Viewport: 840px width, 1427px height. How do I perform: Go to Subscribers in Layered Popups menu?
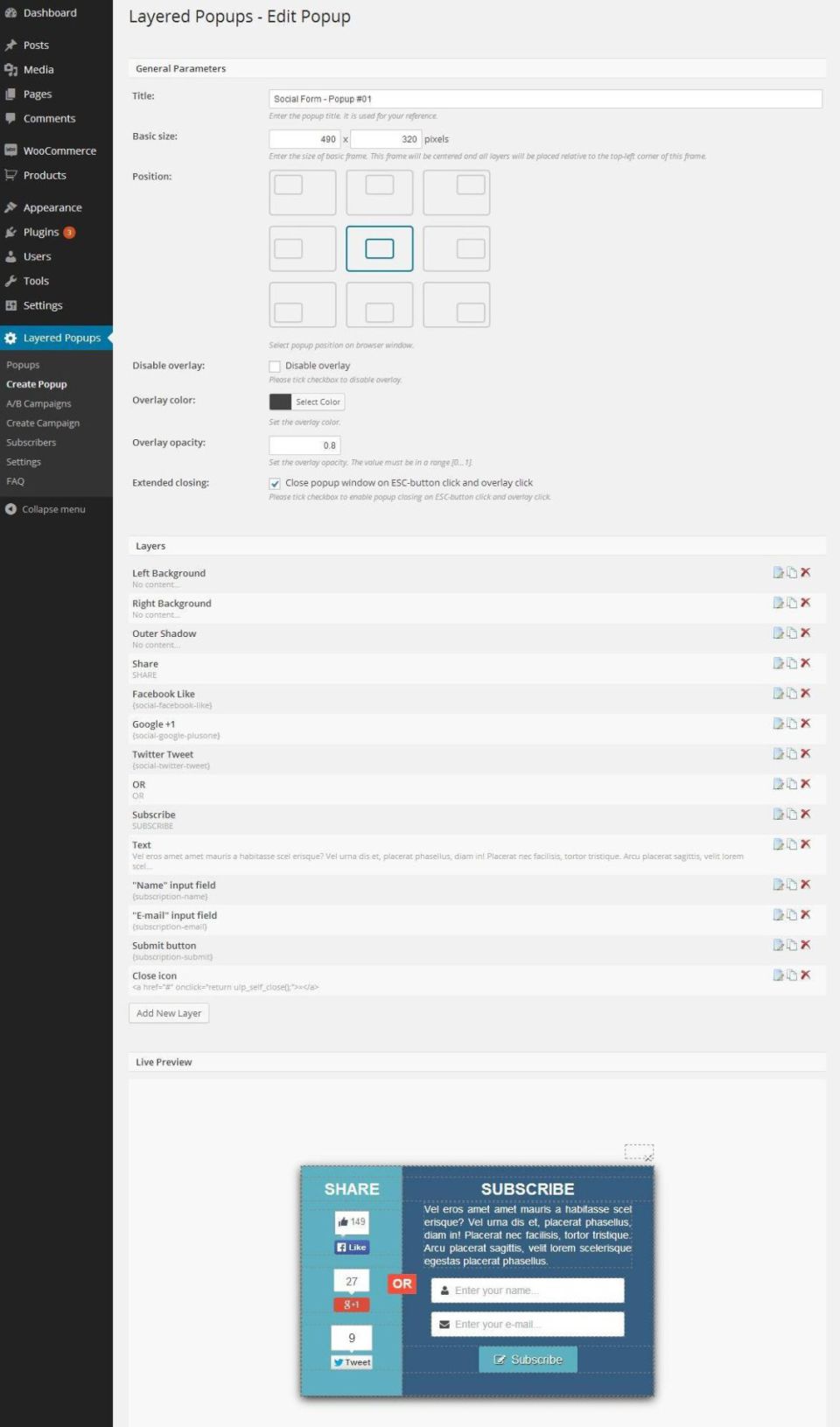(31, 443)
